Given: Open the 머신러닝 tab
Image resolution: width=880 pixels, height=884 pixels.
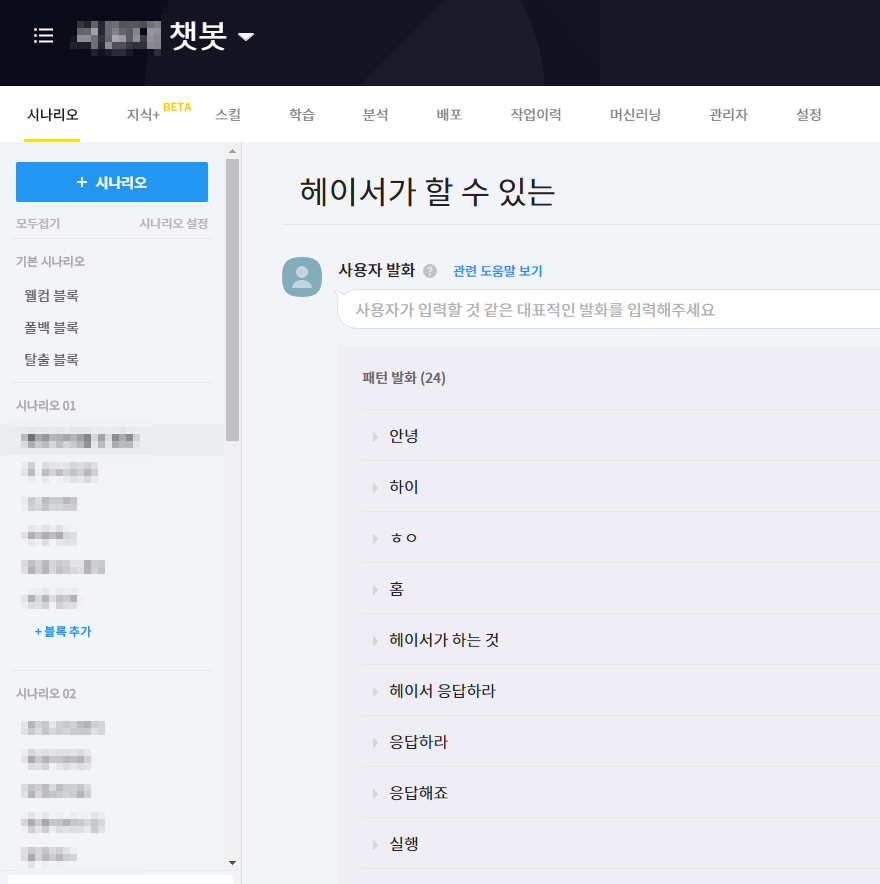Looking at the screenshot, I should pos(635,114).
